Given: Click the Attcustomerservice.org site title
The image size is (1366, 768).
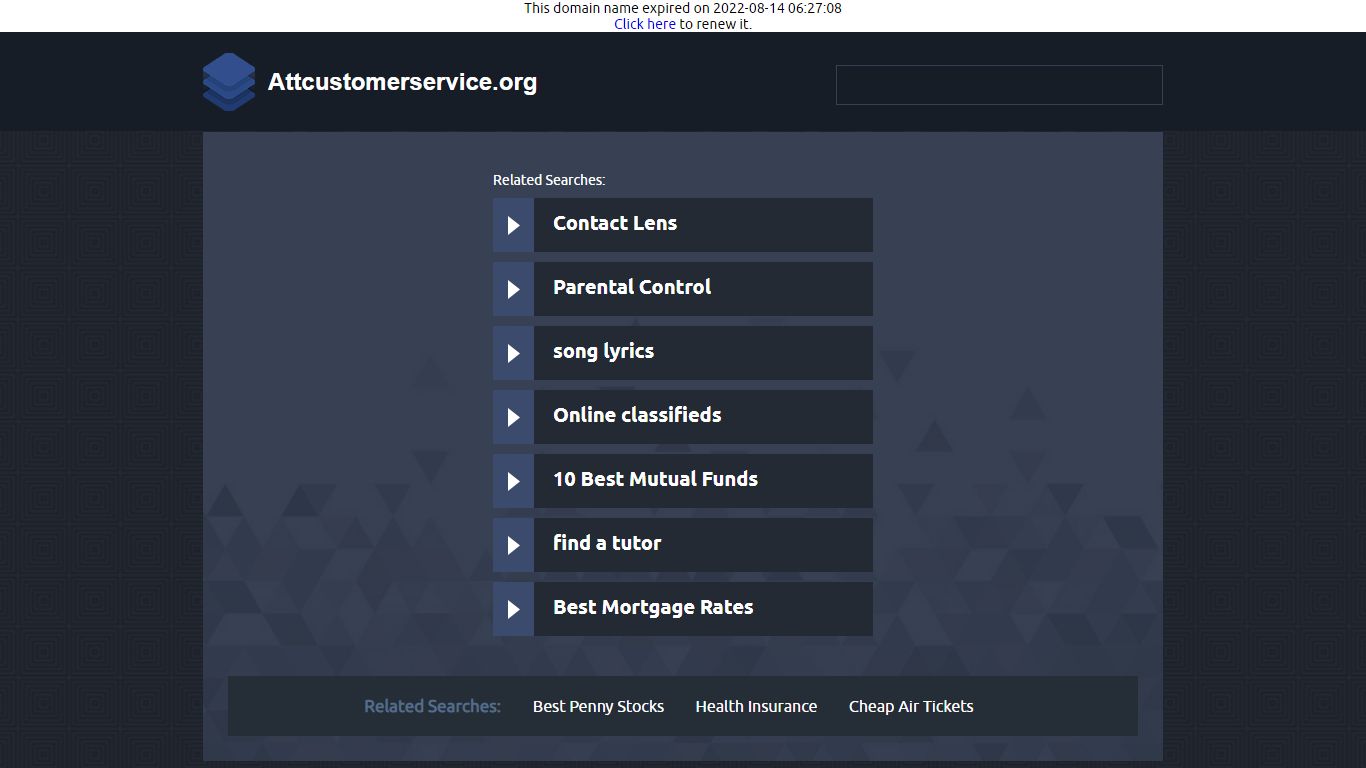Looking at the screenshot, I should (x=402, y=82).
